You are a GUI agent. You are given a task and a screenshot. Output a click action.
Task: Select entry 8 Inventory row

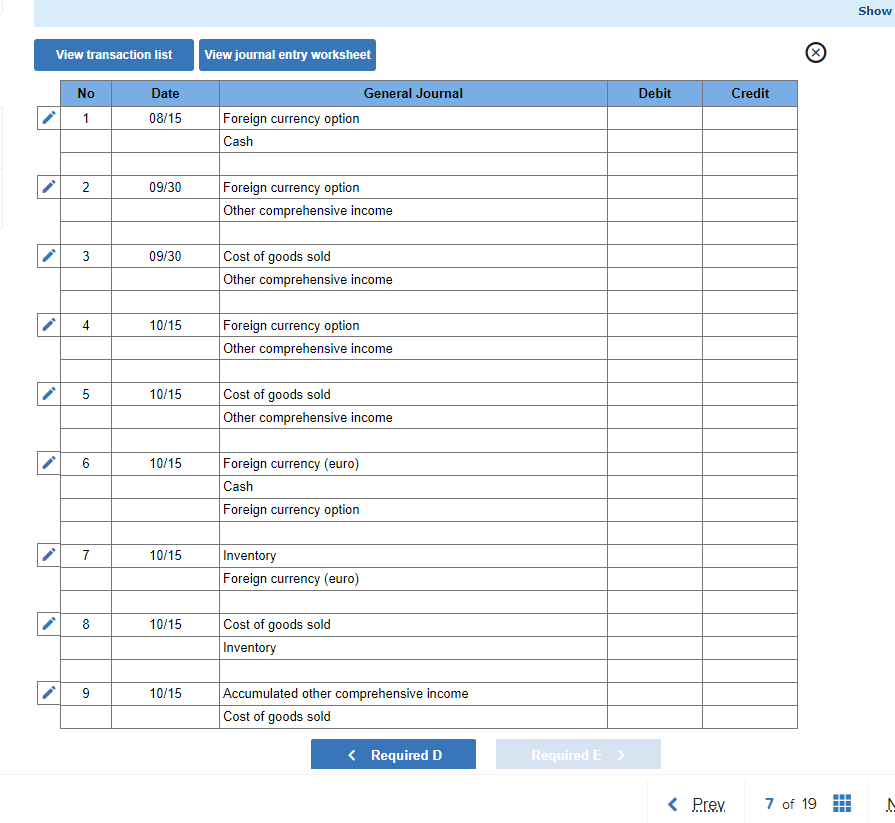413,648
